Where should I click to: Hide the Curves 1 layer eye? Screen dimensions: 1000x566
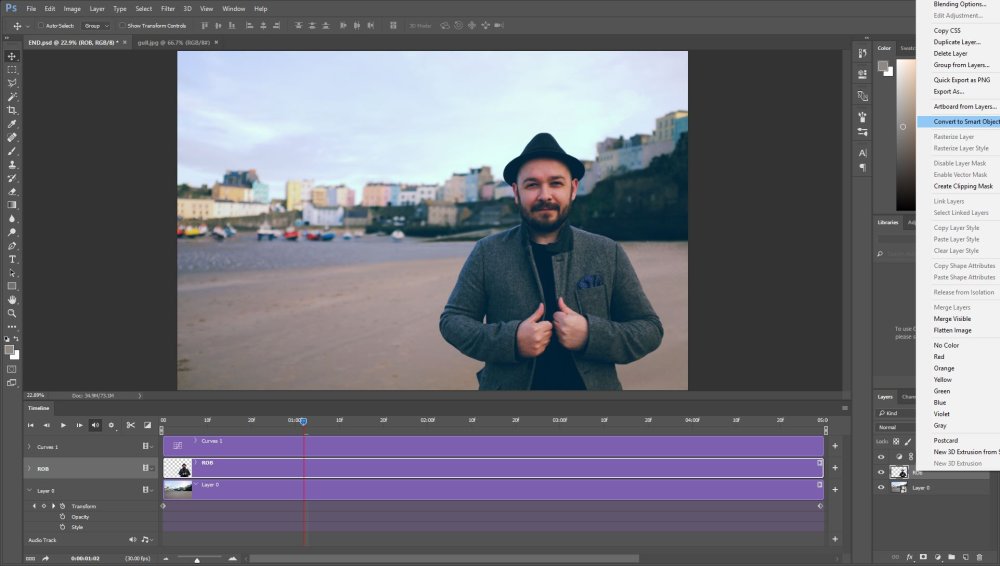(x=881, y=457)
